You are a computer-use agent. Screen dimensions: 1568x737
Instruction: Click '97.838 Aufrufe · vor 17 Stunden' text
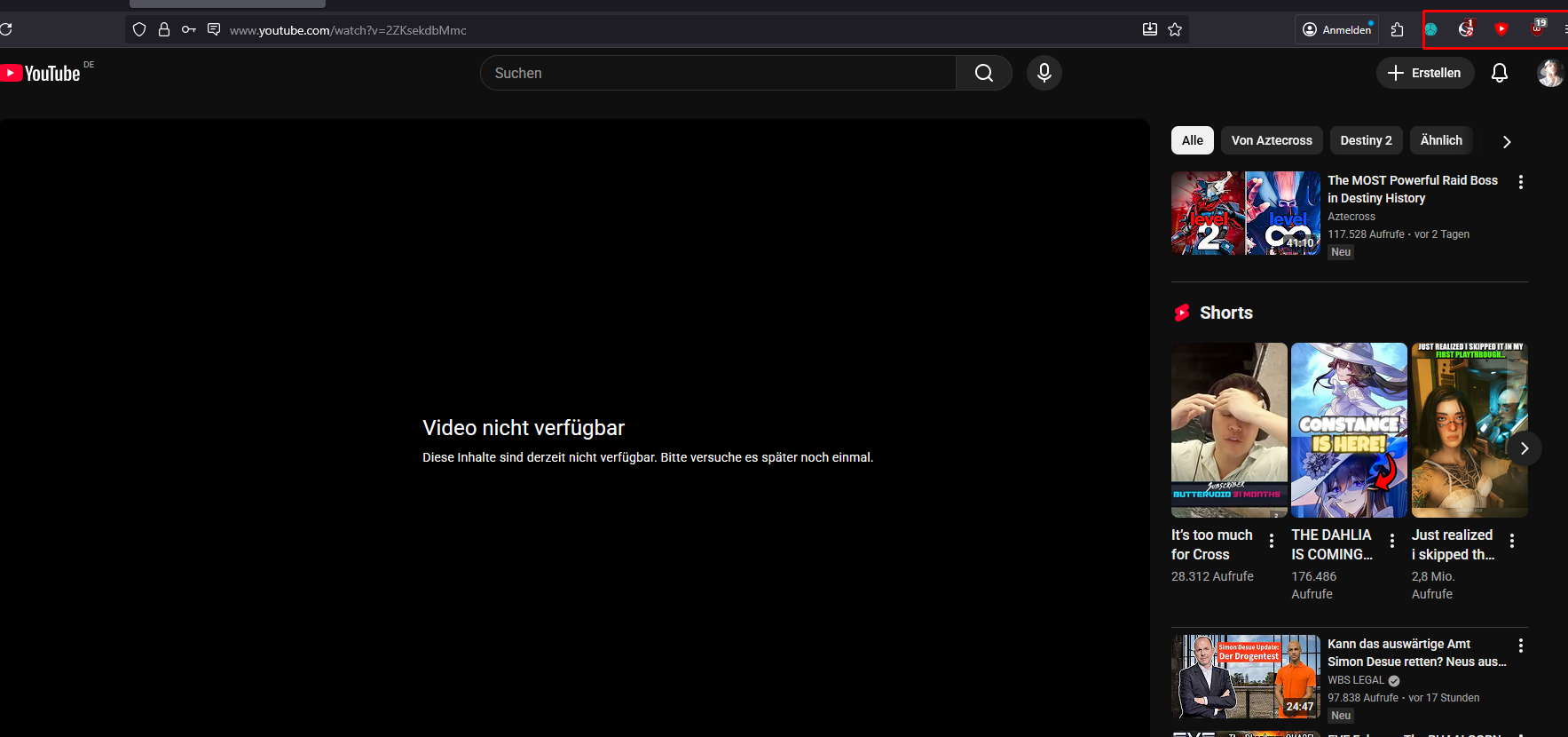tap(1403, 698)
